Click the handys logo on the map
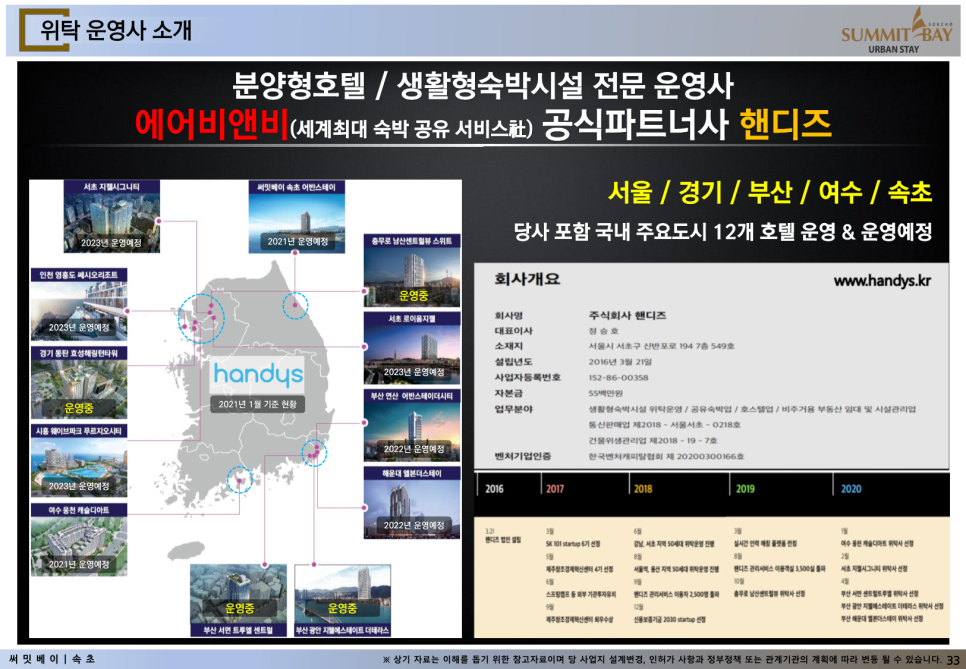This screenshot has height=669, width=966. pos(257,375)
